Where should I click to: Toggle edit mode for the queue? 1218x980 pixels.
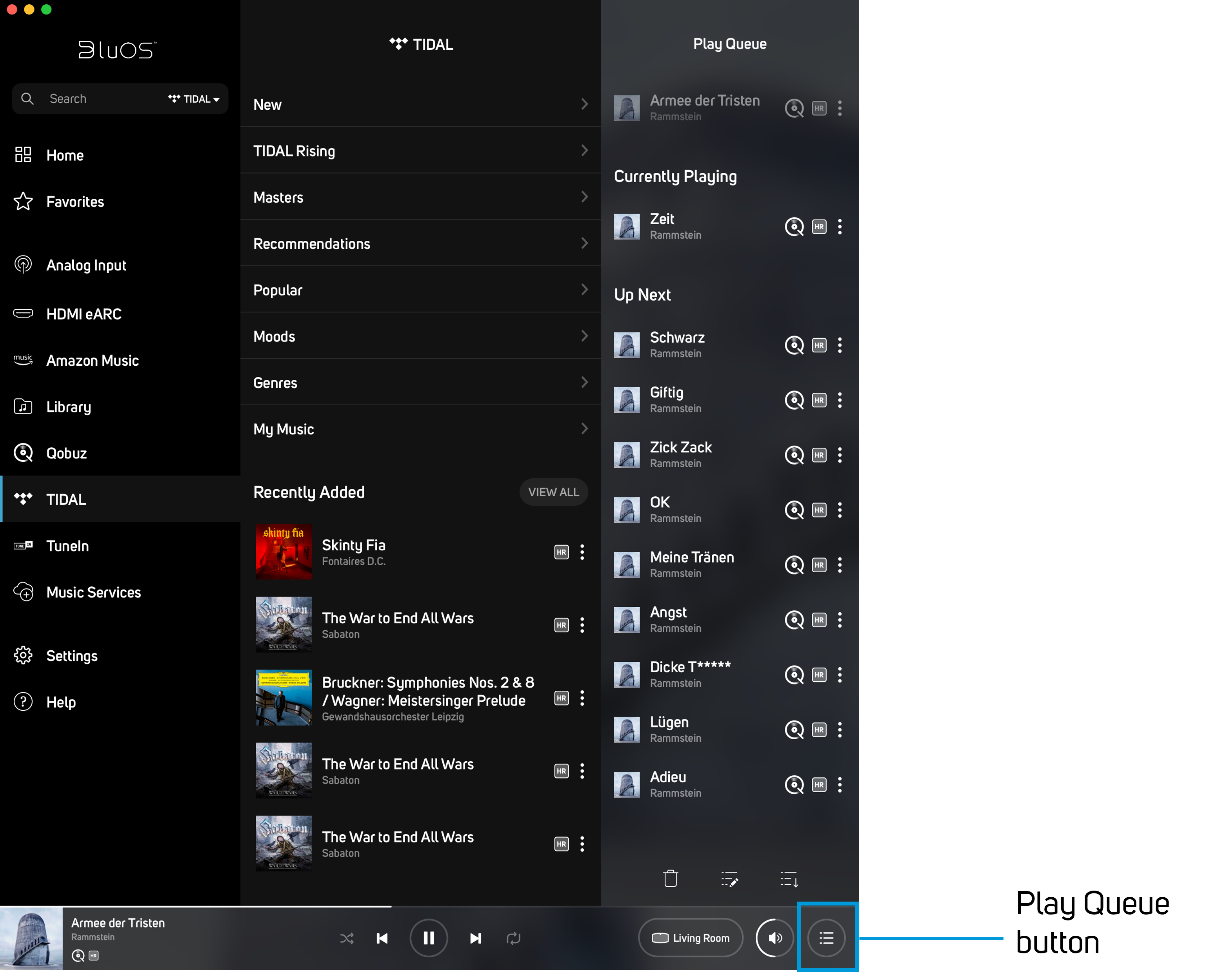tap(729, 878)
